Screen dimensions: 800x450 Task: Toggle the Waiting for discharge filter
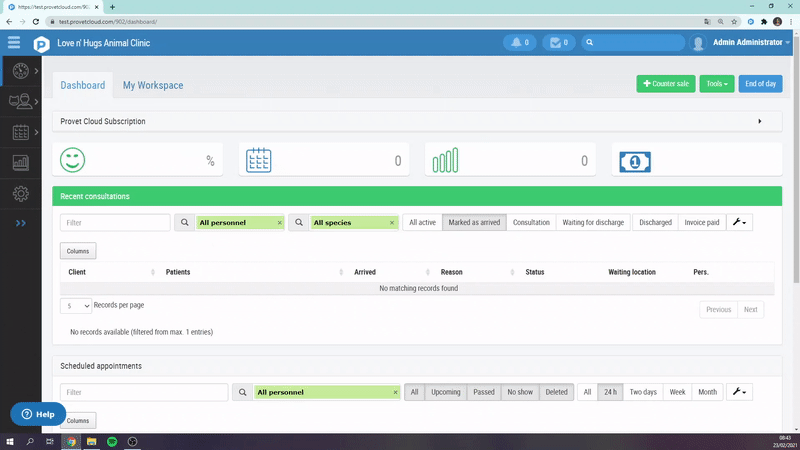pos(593,222)
